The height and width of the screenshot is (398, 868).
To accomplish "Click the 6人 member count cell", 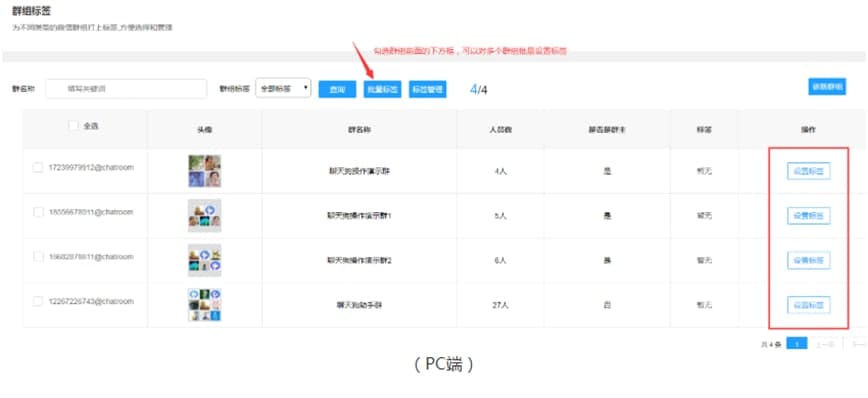I will point(500,260).
